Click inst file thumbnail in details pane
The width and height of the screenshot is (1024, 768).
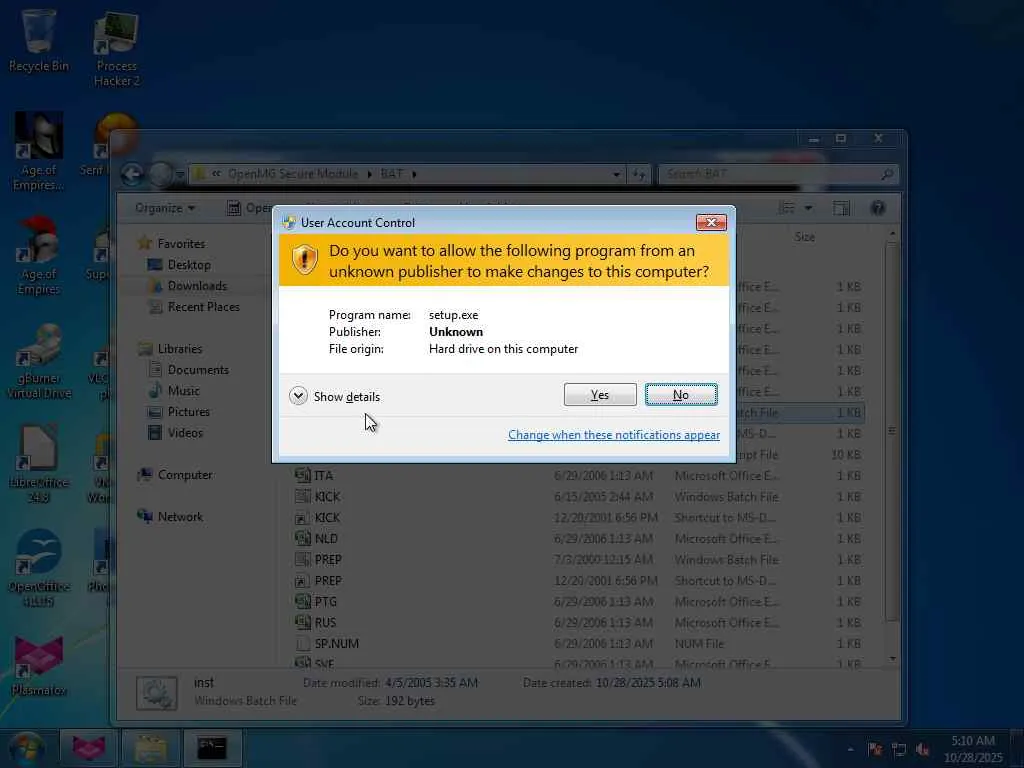157,692
